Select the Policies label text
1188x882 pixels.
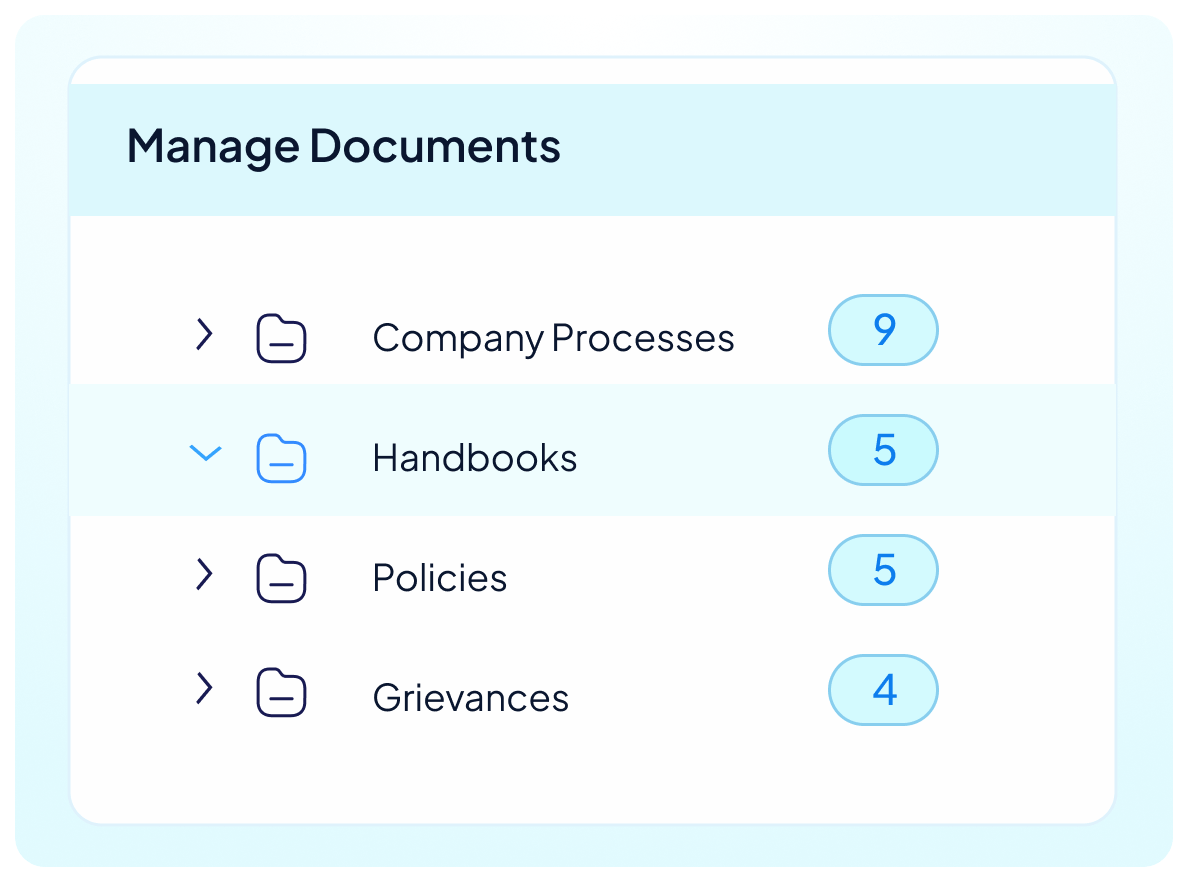[x=439, y=578]
